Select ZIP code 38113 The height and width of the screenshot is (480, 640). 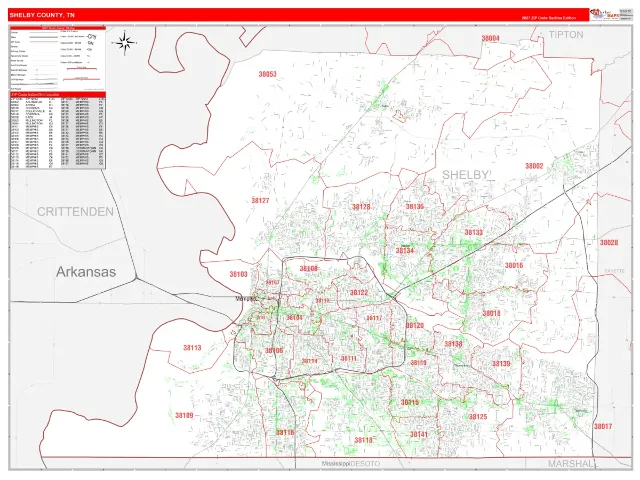[x=192, y=348]
